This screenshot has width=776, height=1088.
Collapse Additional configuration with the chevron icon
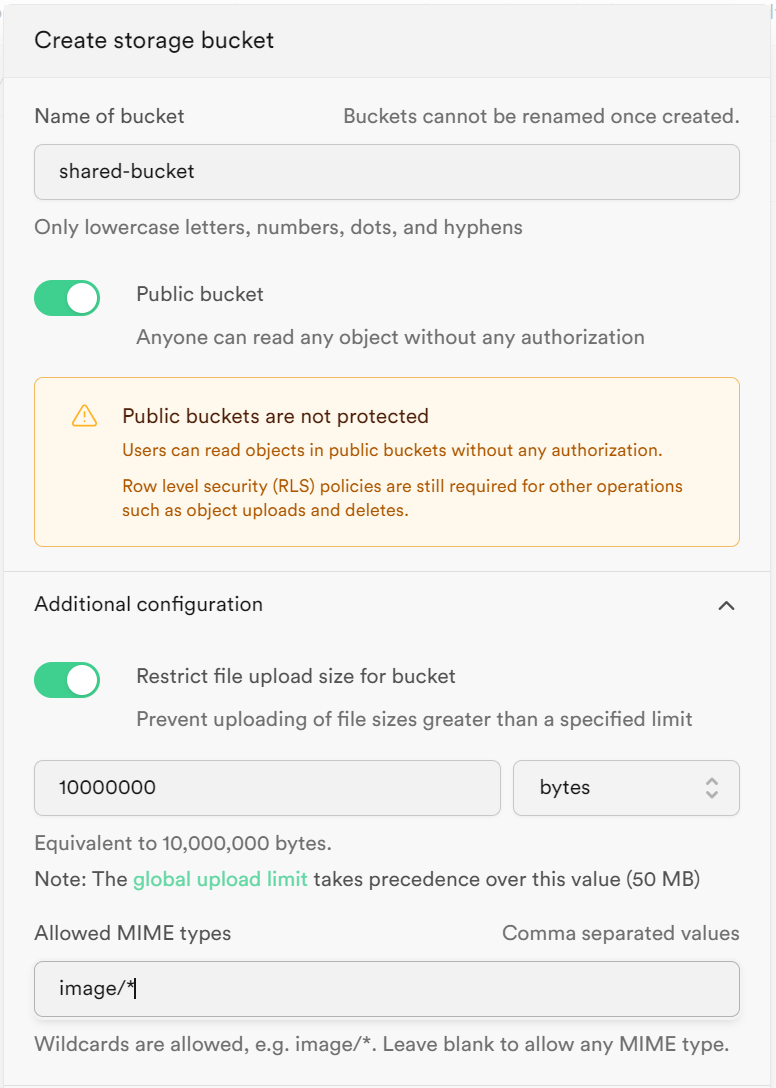coord(727,605)
